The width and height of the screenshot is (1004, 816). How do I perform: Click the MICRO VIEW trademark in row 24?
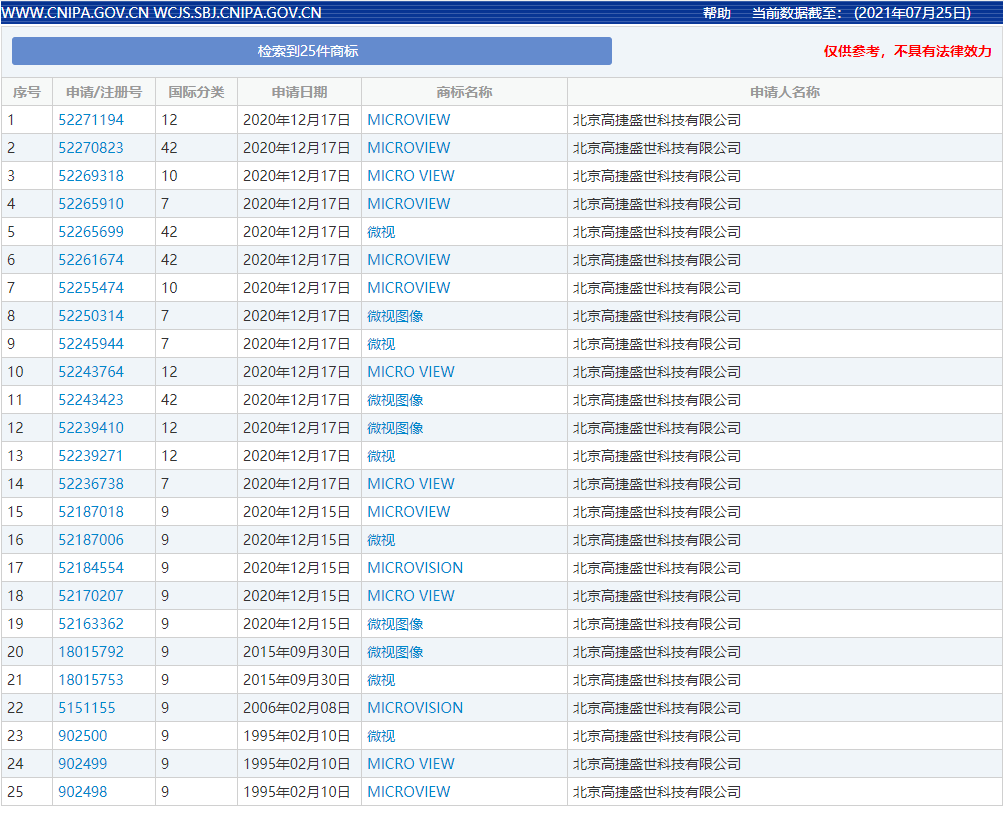click(410, 764)
